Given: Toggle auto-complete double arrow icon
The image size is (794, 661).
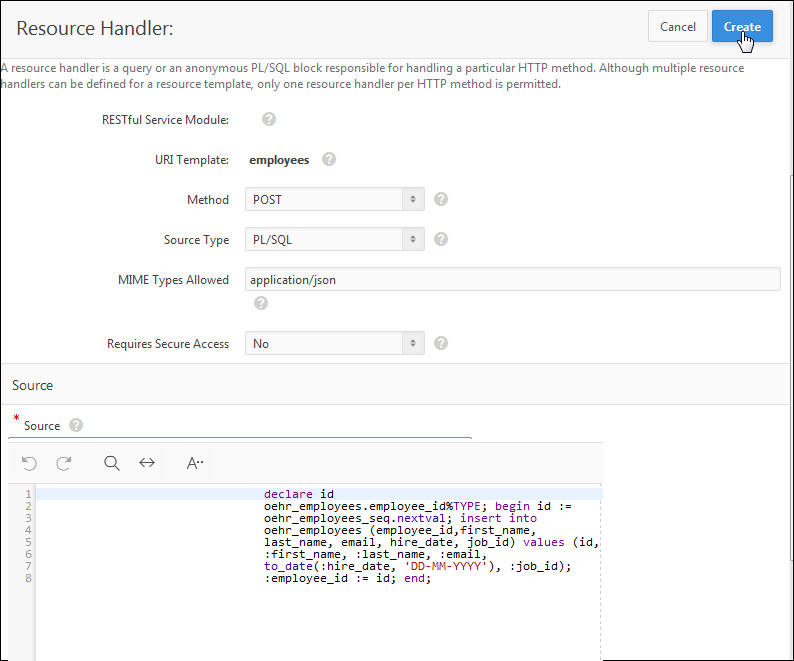Looking at the screenshot, I should pyautogui.click(x=147, y=463).
